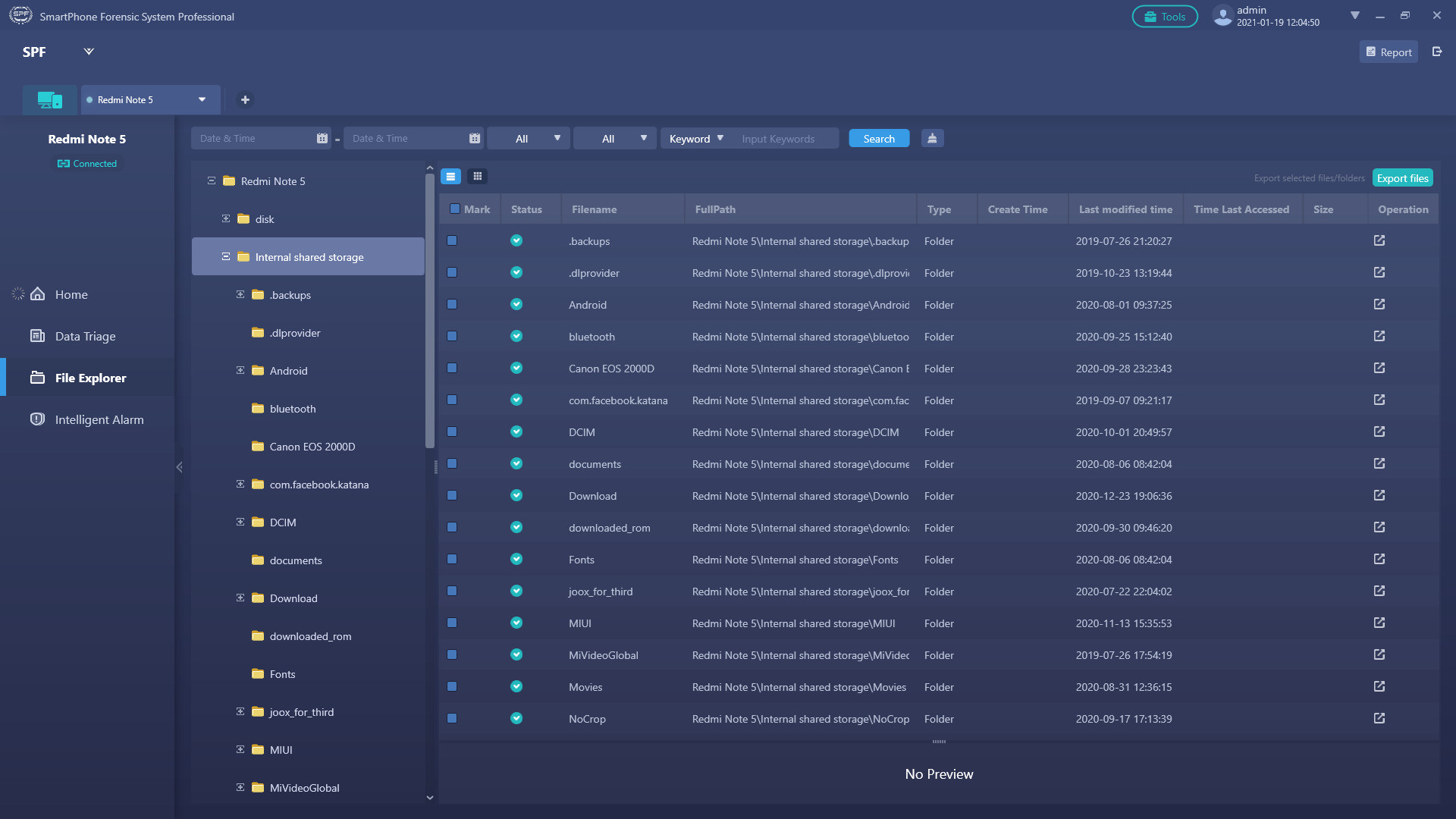Screen dimensions: 1456x819
Task: Open the Tools button
Action: coord(1165,16)
